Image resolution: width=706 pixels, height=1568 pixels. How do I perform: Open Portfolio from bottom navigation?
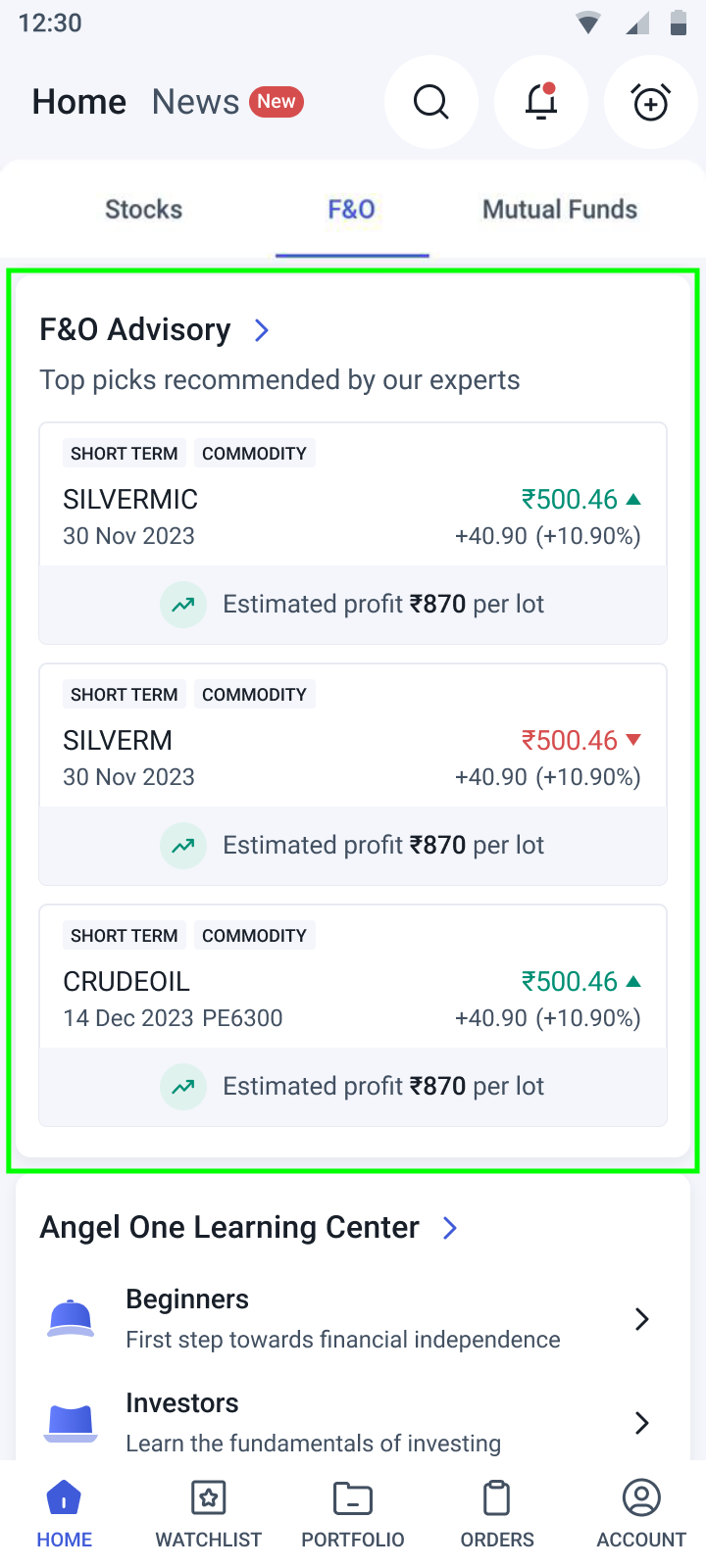point(353,1513)
